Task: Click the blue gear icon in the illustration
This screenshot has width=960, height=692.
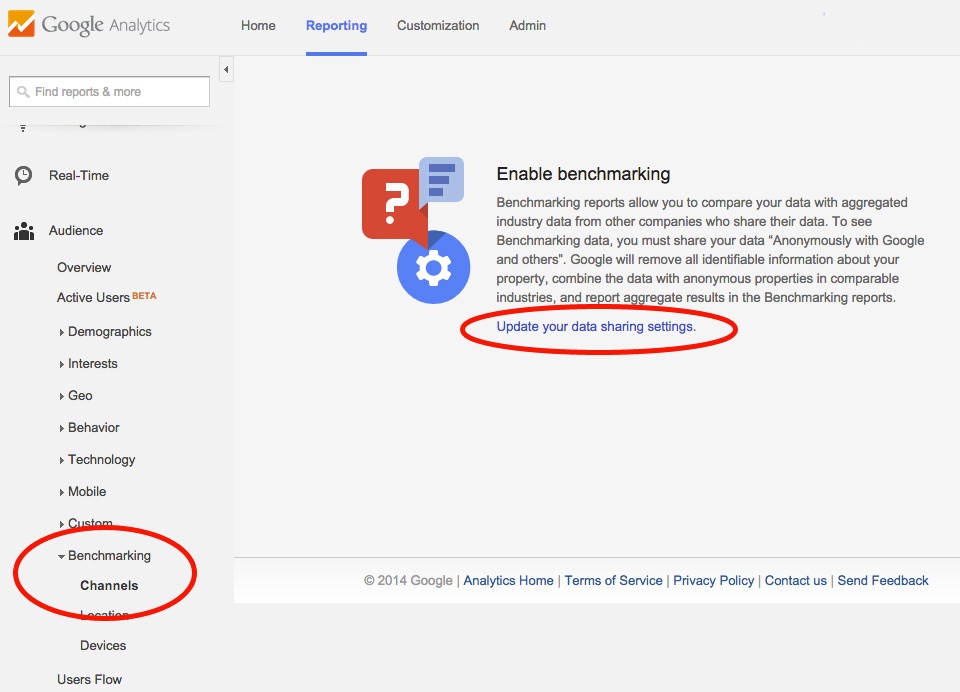Action: point(433,267)
